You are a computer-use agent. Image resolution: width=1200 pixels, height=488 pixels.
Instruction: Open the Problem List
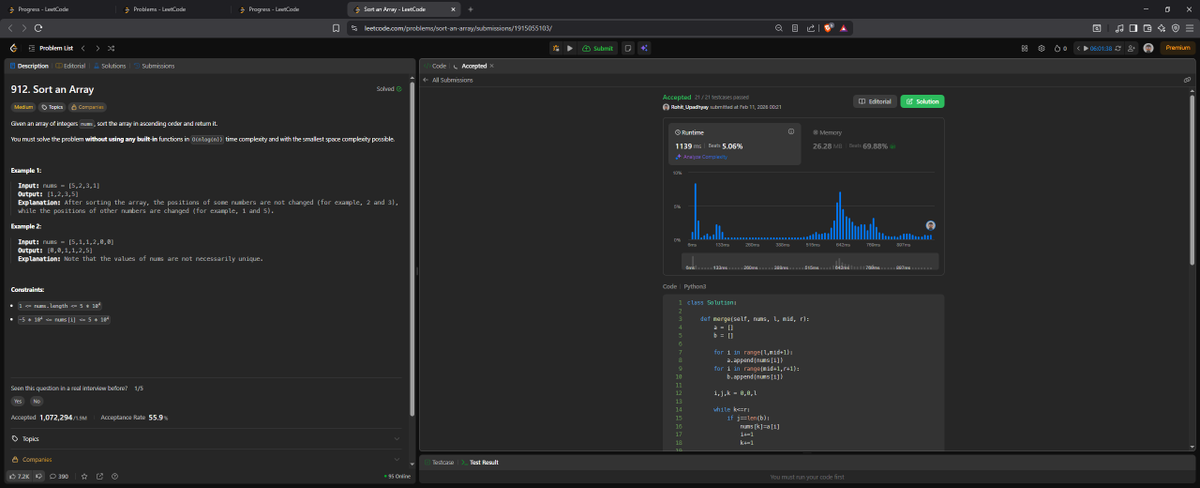point(51,47)
